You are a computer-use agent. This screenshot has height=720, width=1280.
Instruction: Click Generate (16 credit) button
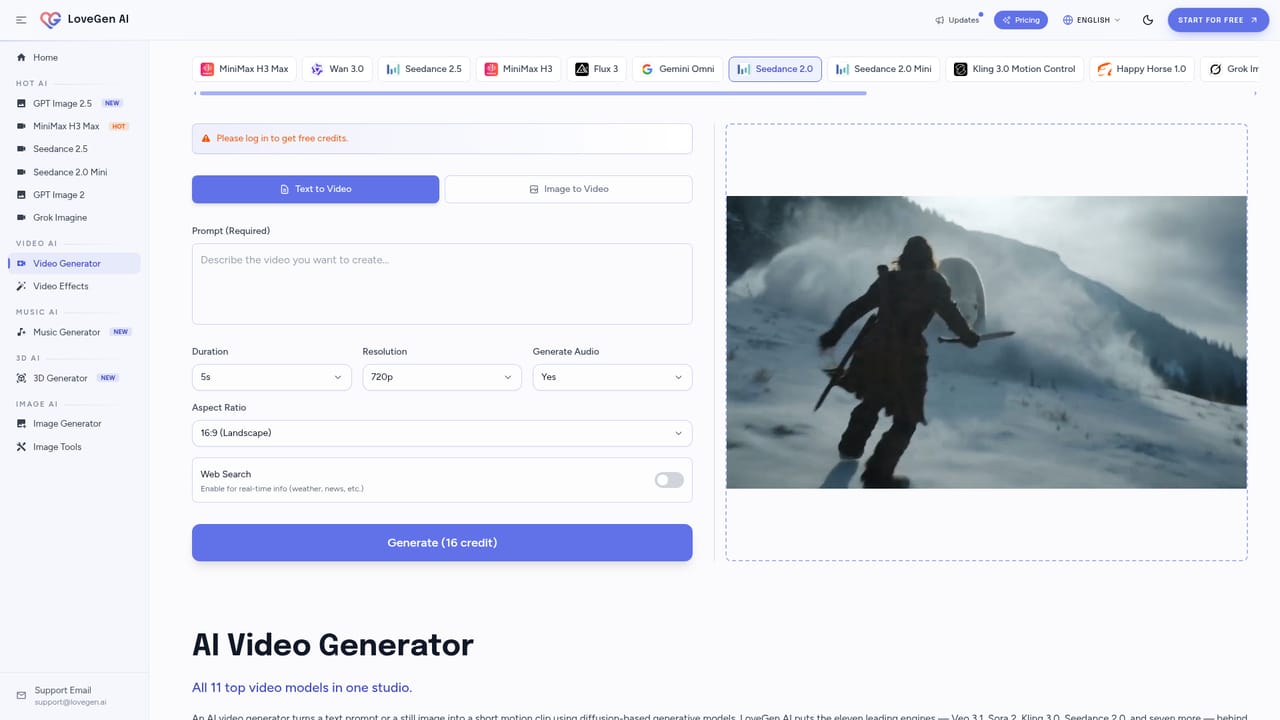click(442, 542)
